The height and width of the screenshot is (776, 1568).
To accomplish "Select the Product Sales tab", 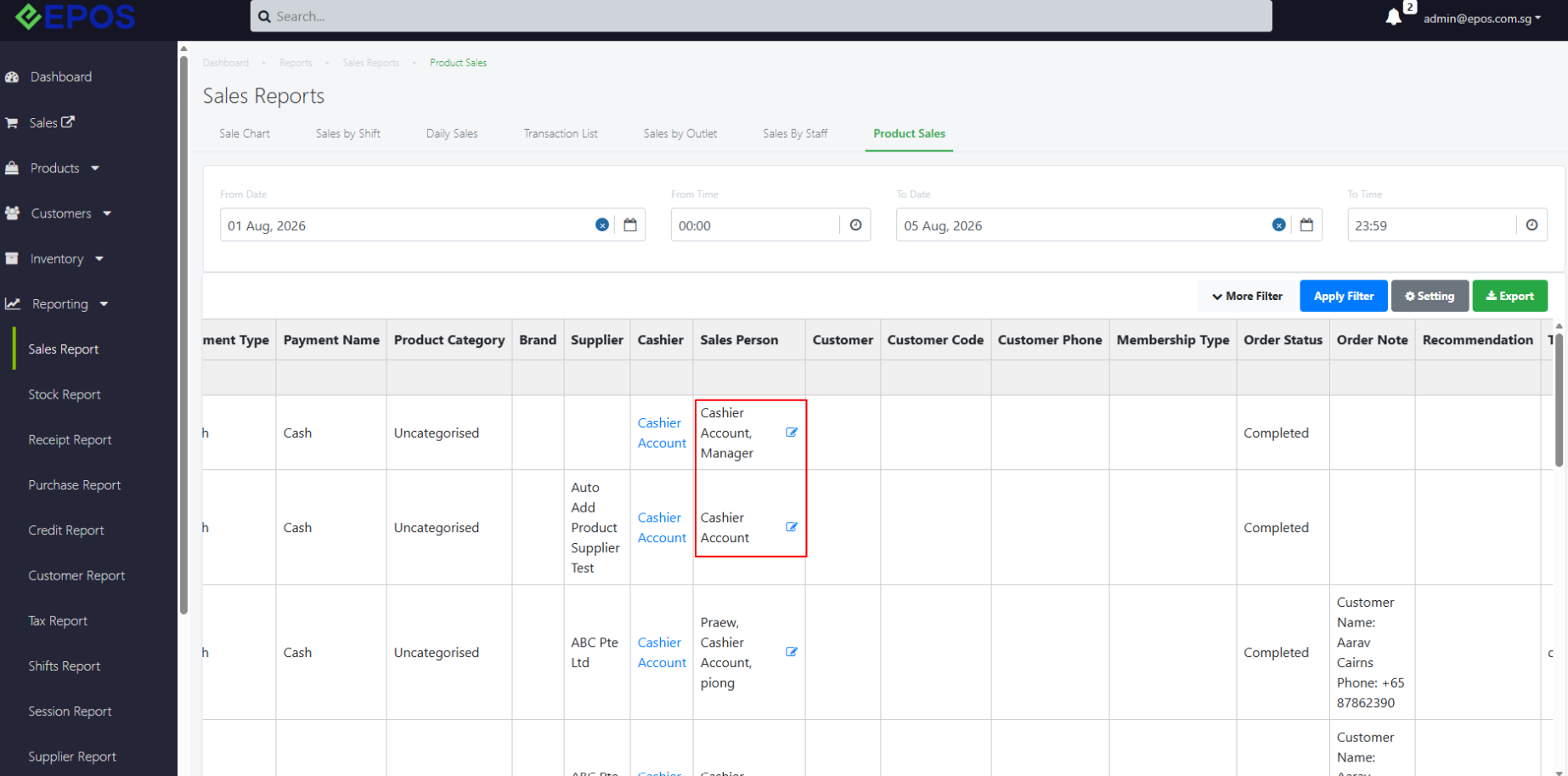I will pyautogui.click(x=909, y=133).
